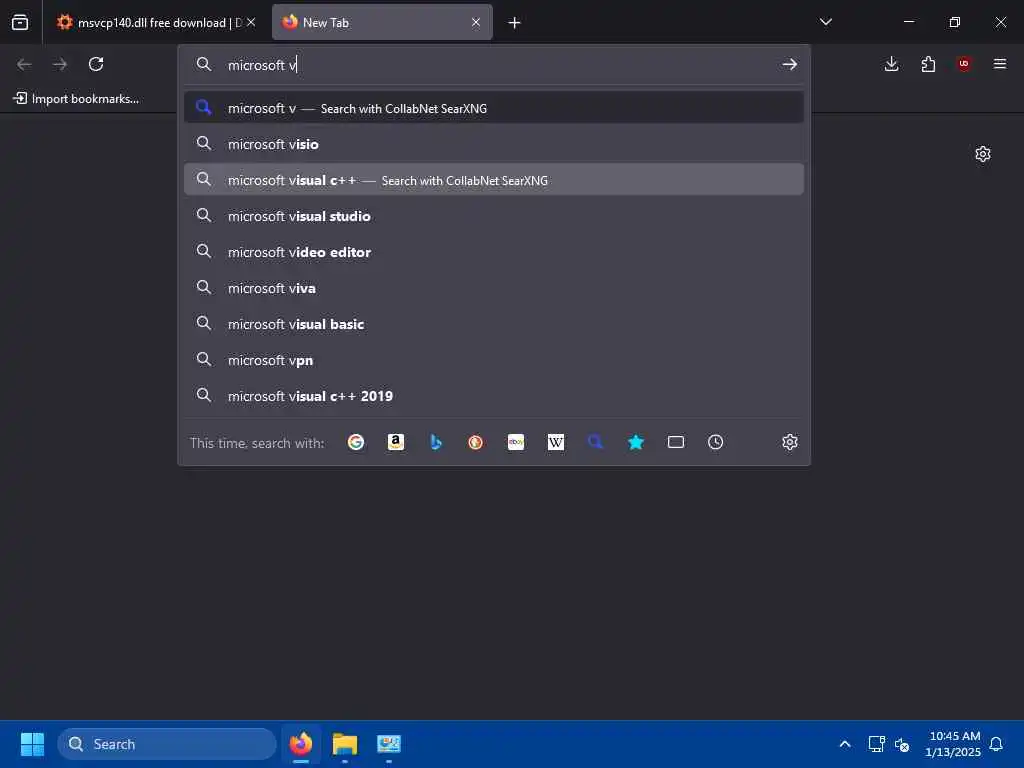Select suggestion microsoft visio
The image size is (1024, 768).
pyautogui.click(x=494, y=144)
